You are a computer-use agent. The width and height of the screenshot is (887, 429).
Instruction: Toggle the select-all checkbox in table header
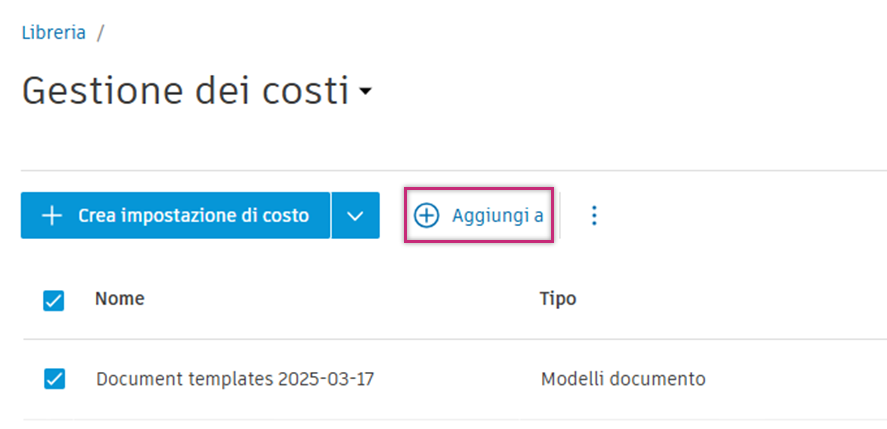[x=54, y=299]
